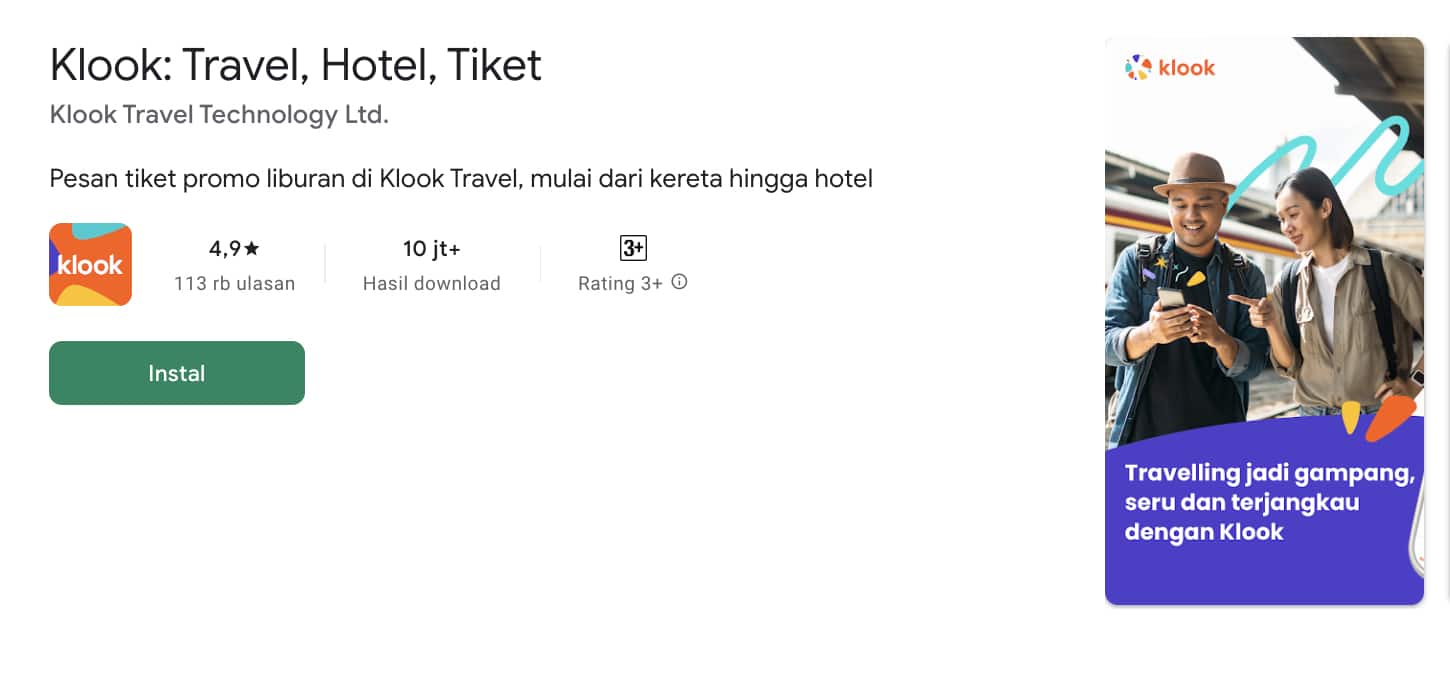Image resolution: width=1450 pixels, height=674 pixels.
Task: Select the star icon next to 4,9 rating
Action: (x=253, y=247)
